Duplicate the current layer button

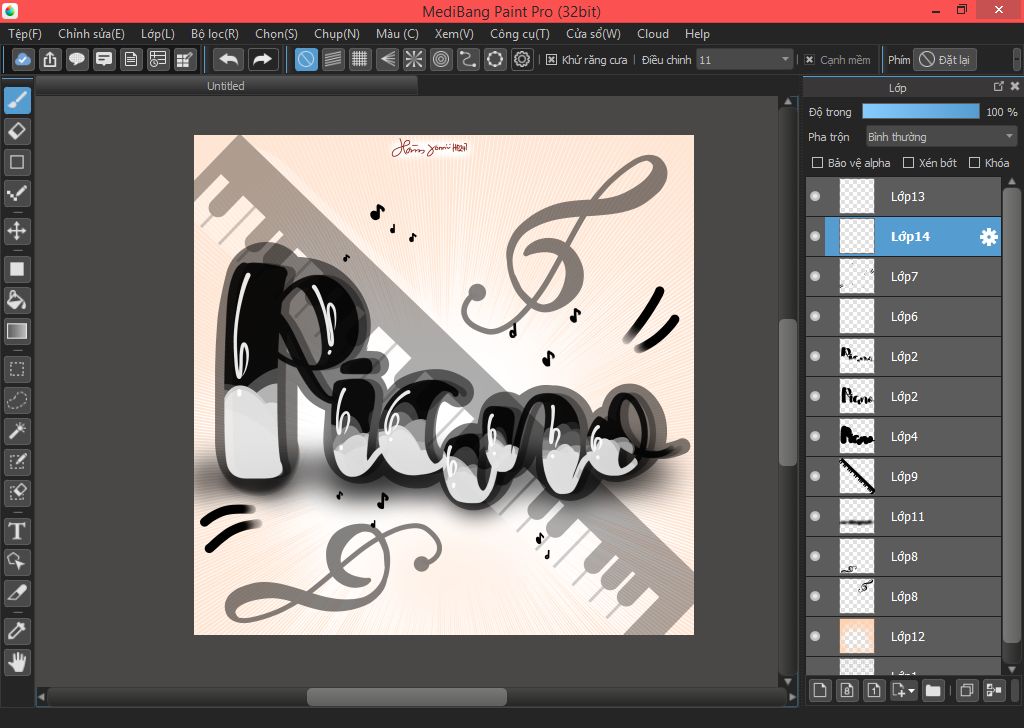(x=967, y=690)
